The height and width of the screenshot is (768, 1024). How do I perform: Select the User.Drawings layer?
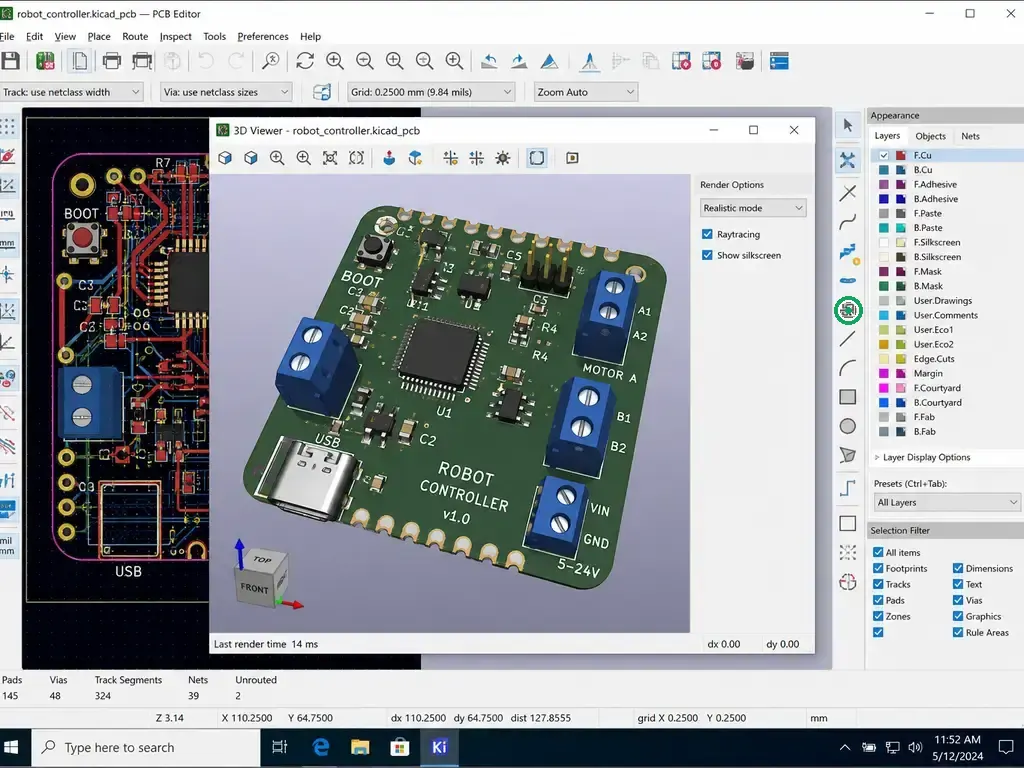tap(947, 300)
